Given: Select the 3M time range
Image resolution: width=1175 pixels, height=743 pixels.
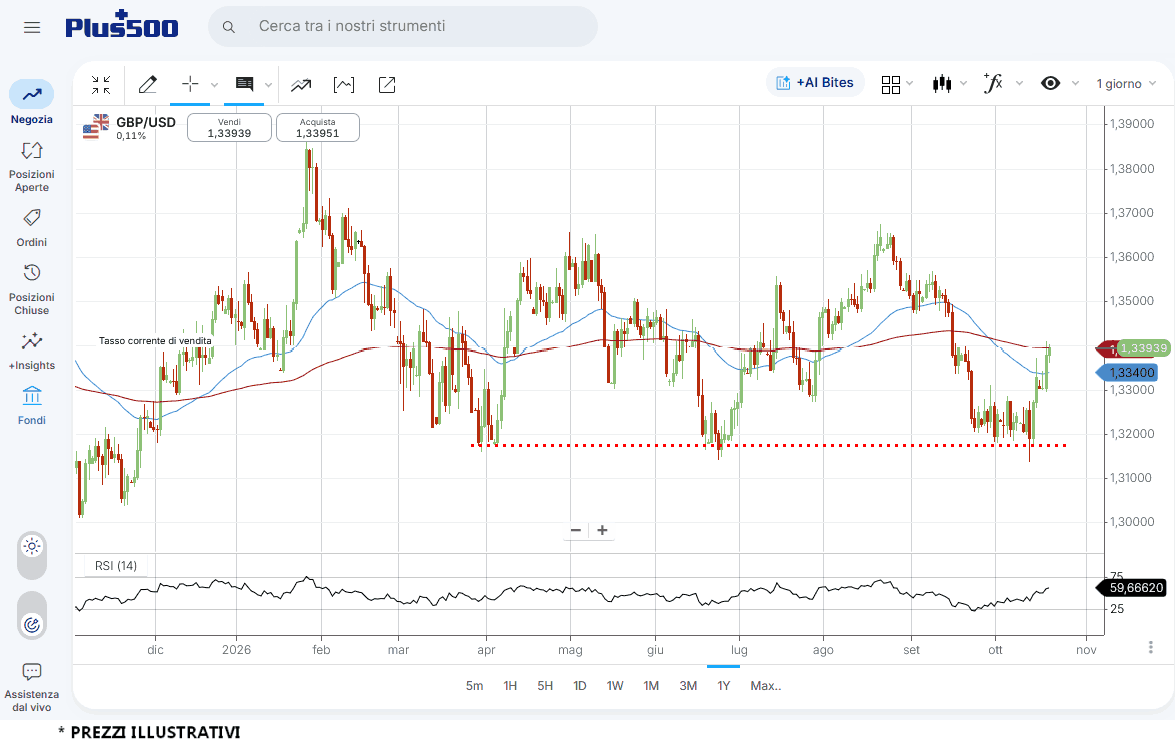Looking at the screenshot, I should point(688,685).
